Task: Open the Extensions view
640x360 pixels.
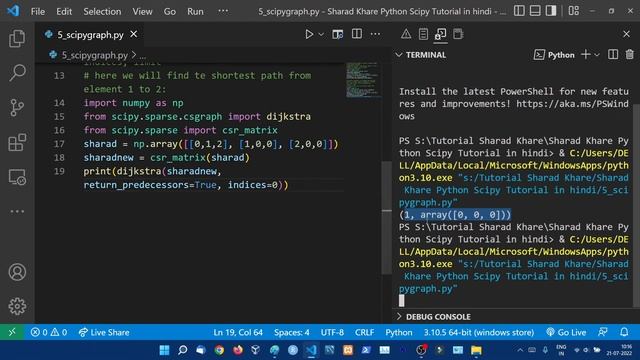Action: point(17,142)
